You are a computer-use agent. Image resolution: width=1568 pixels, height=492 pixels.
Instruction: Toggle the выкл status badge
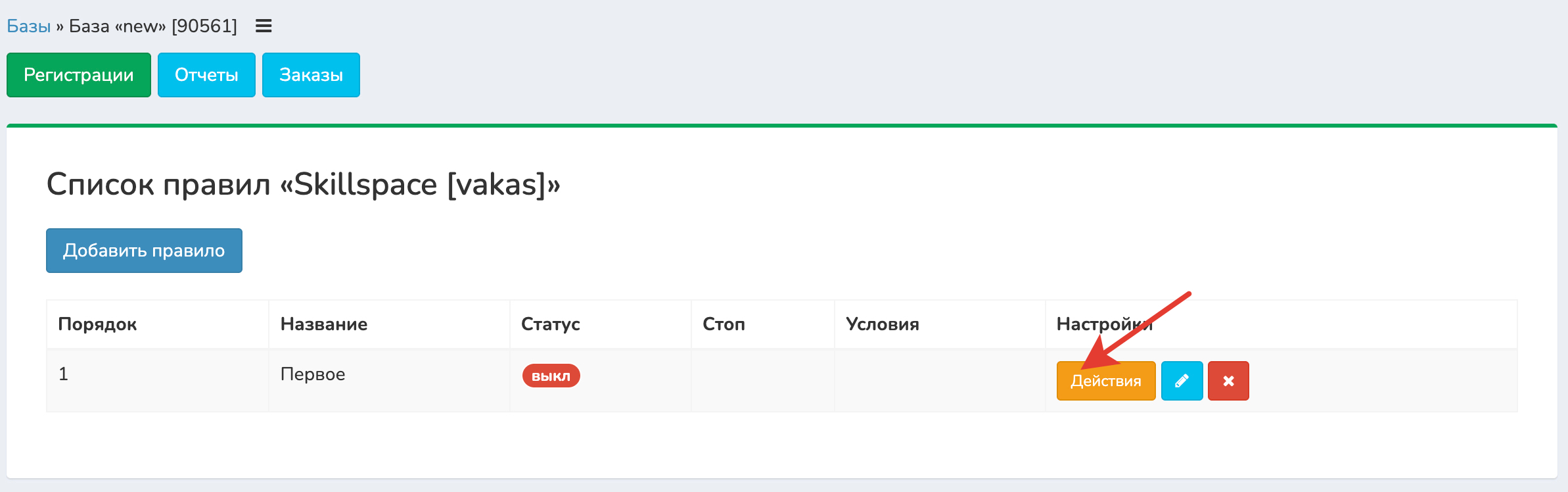pyautogui.click(x=551, y=376)
